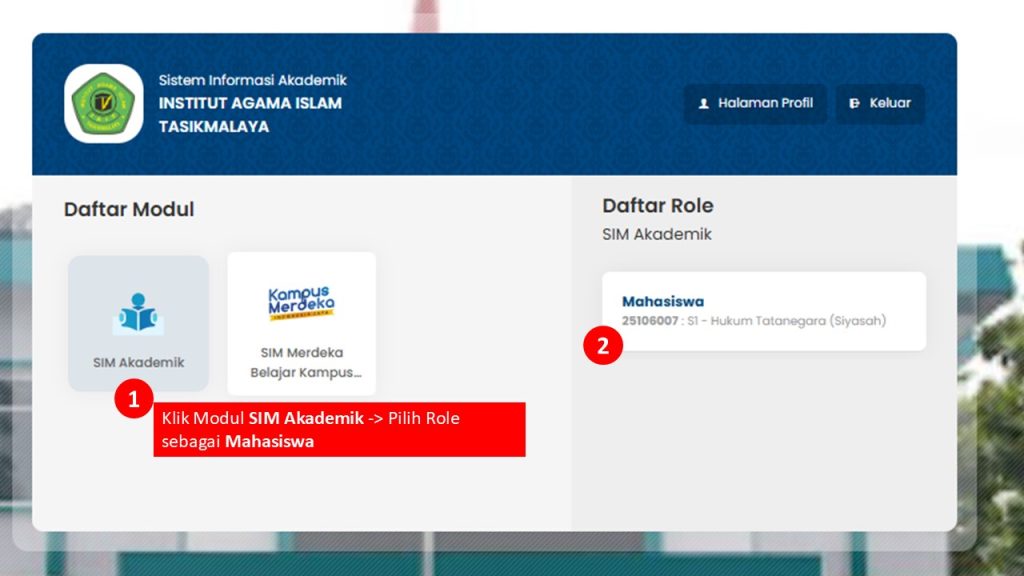Click student ID 25106007 program text
Viewport: 1024px width, 576px height.
(754, 321)
